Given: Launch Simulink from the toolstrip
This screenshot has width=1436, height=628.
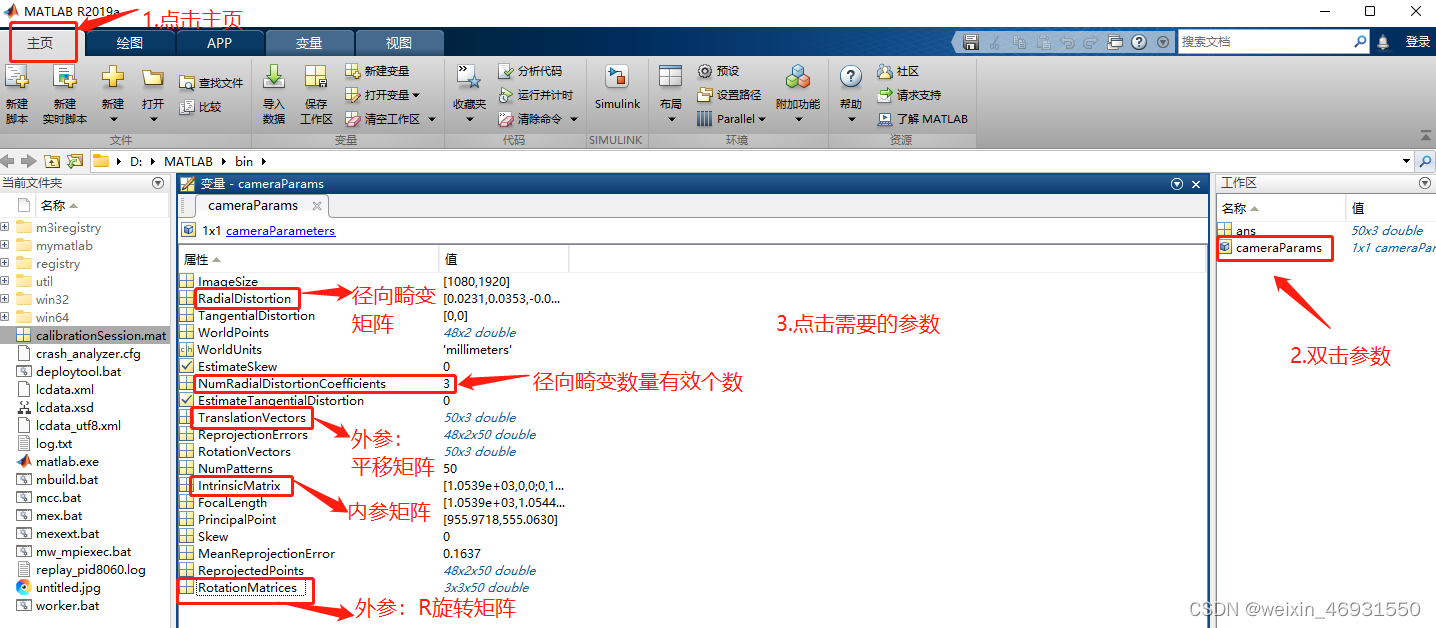Looking at the screenshot, I should (x=617, y=88).
